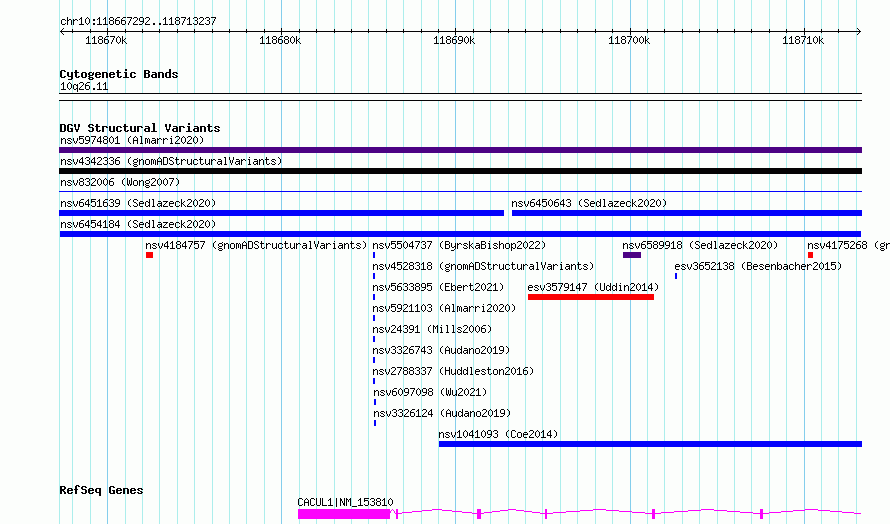The width and height of the screenshot is (890, 524).
Task: Click the esv3652138 (Besenbacher2015) blue tick
Action: tap(676, 276)
